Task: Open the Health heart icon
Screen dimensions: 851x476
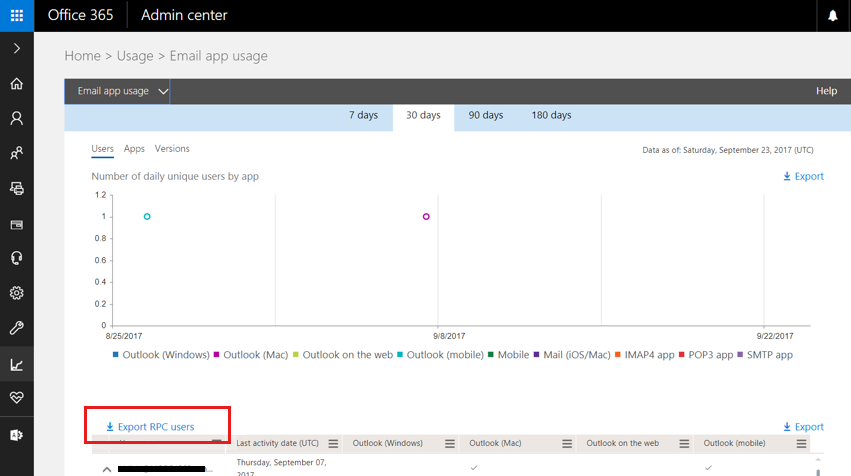Action: pyautogui.click(x=17, y=398)
